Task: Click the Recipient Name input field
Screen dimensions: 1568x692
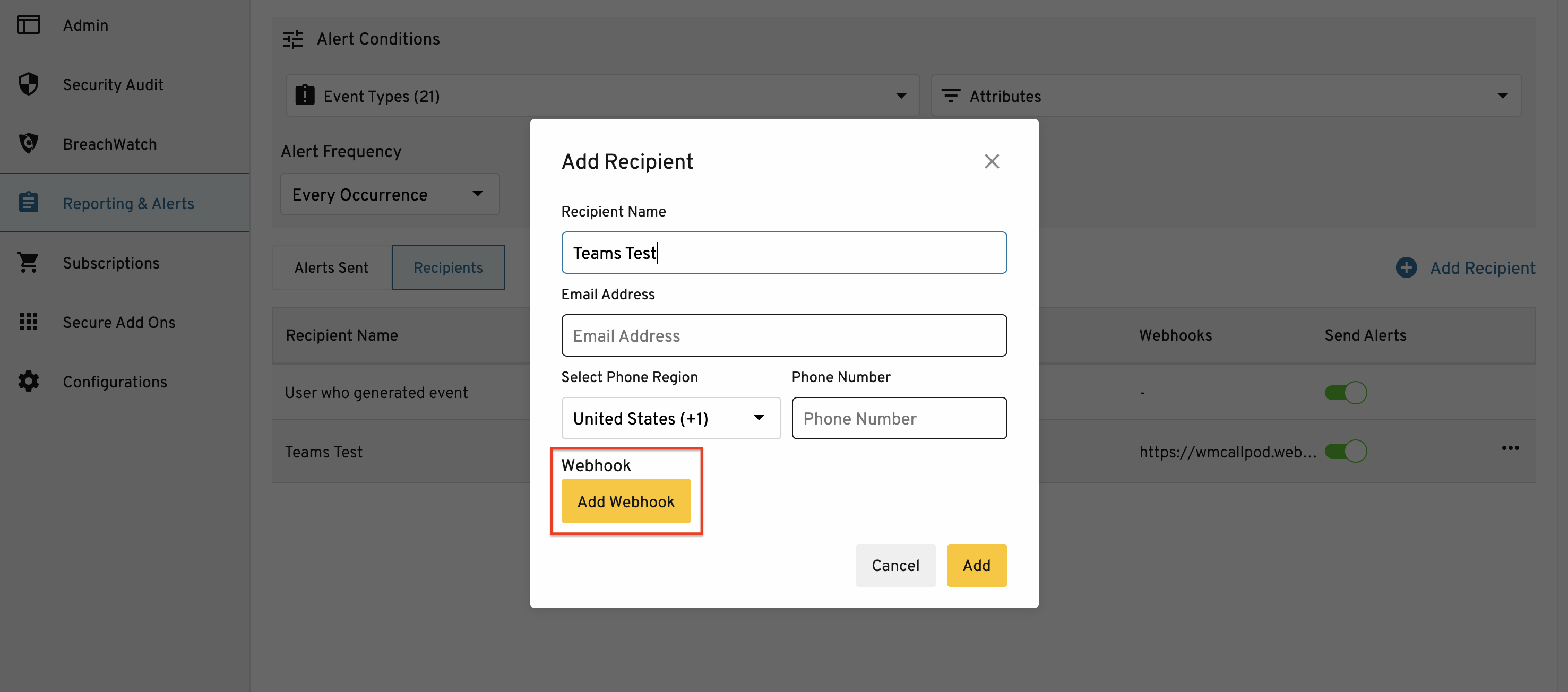Action: 784,253
